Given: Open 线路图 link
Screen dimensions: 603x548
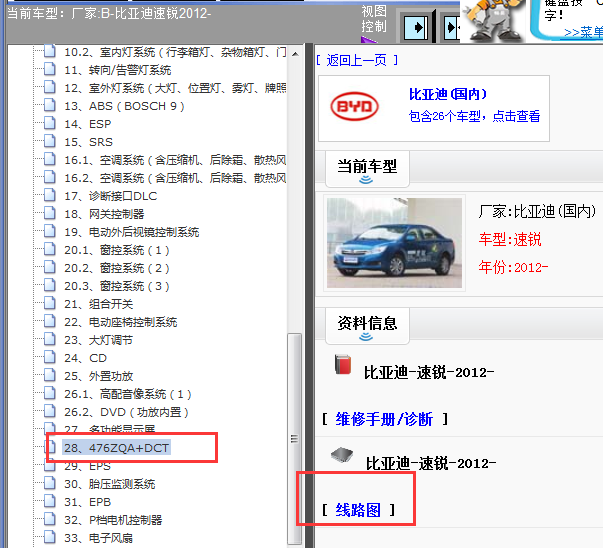Looking at the screenshot, I should coord(358,510).
